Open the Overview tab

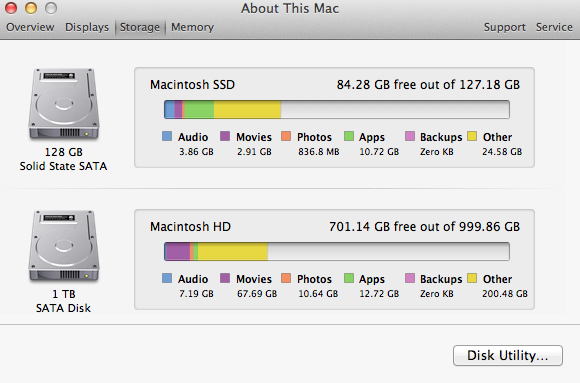click(x=30, y=27)
